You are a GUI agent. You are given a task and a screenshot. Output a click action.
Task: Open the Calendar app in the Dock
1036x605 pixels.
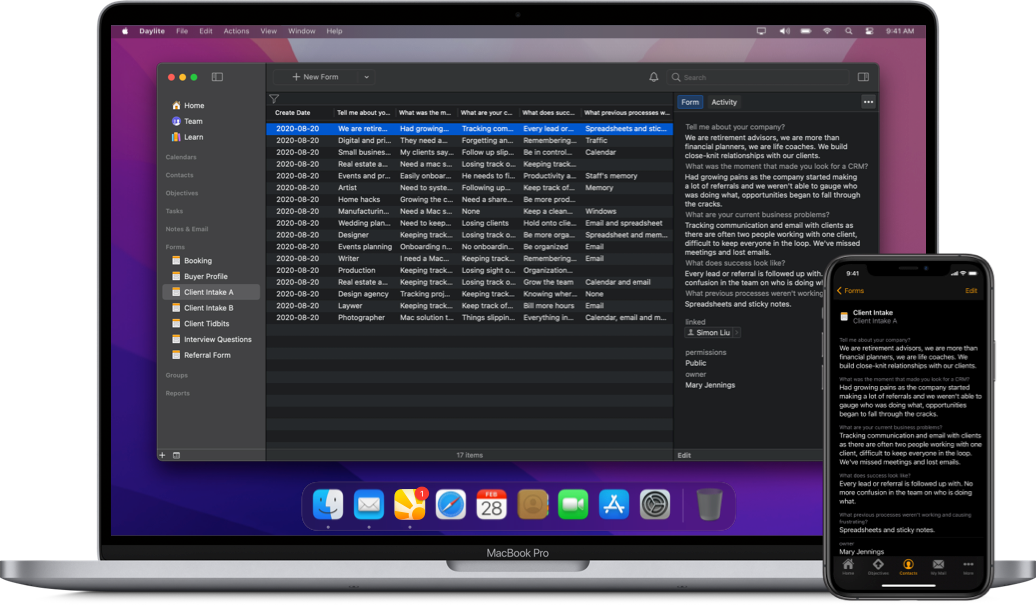[492, 505]
